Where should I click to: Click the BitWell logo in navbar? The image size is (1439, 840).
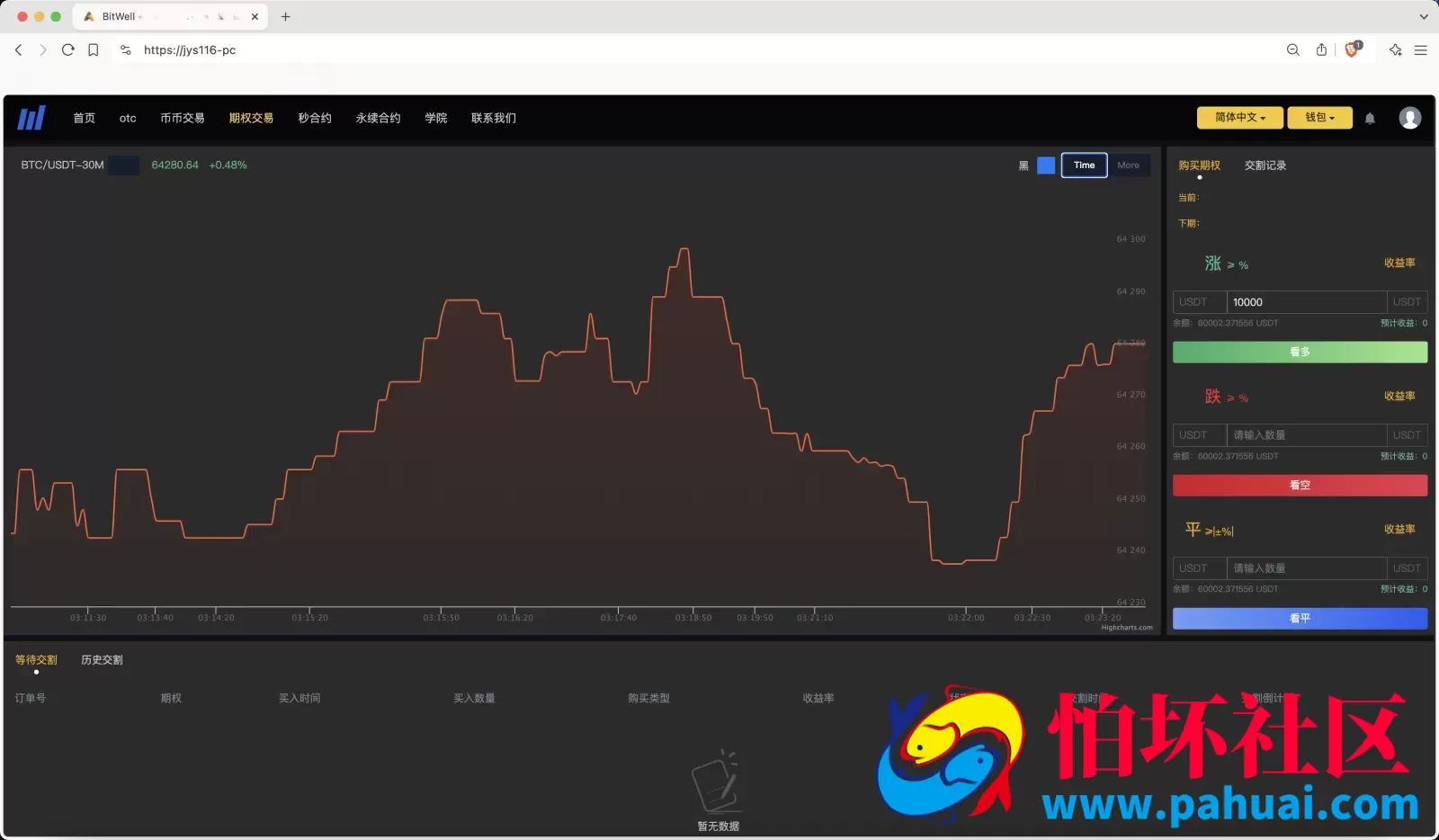pos(31,118)
